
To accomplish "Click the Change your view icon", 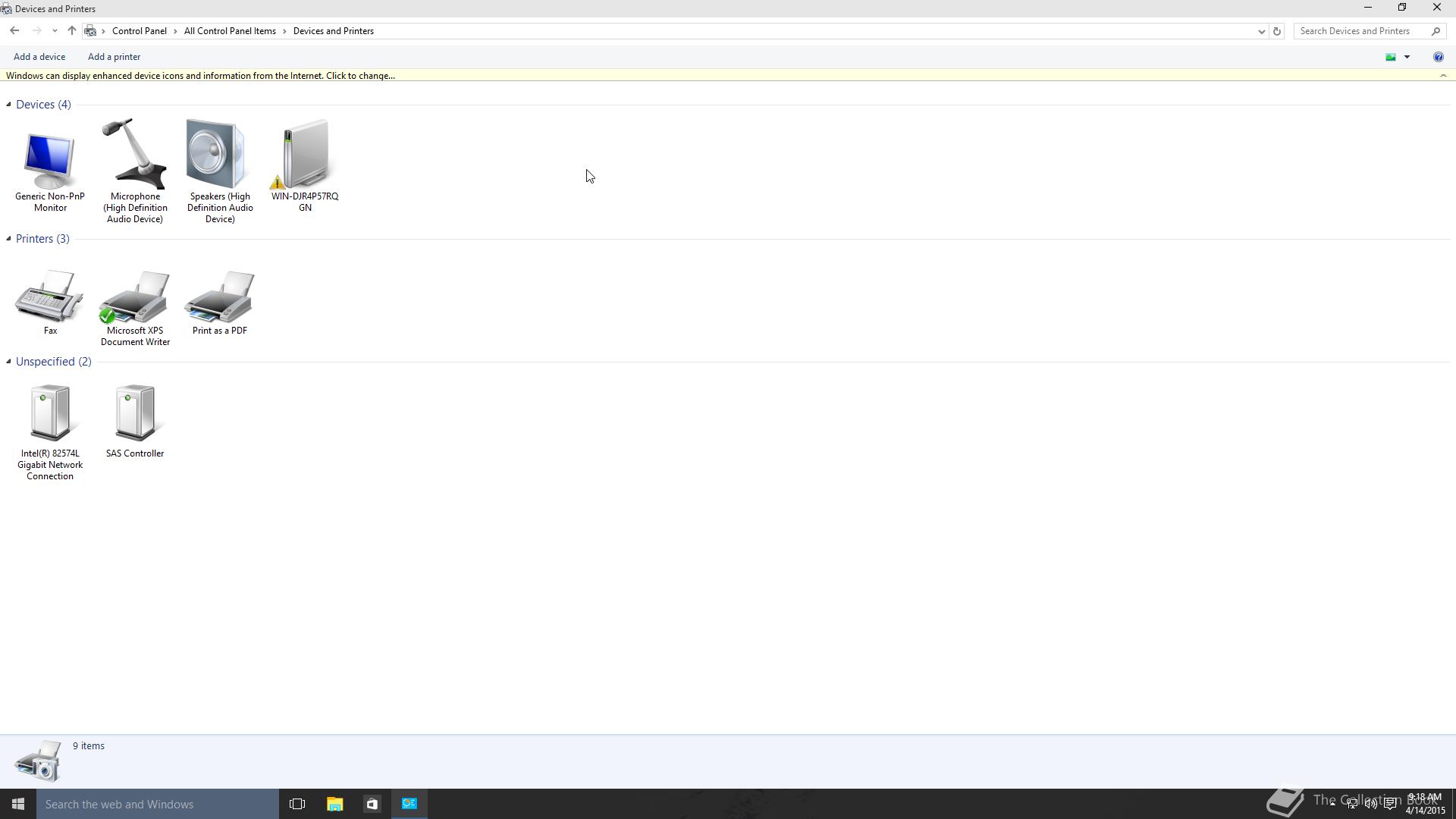I will pos(1391,57).
